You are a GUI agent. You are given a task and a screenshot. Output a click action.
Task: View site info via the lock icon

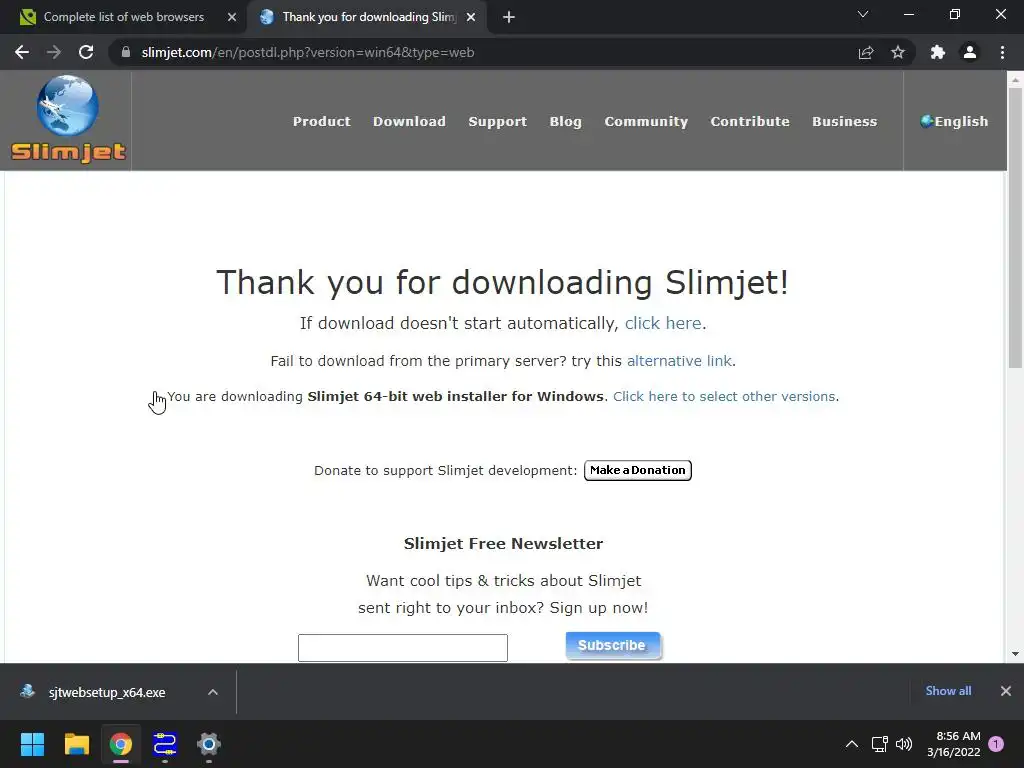[126, 52]
